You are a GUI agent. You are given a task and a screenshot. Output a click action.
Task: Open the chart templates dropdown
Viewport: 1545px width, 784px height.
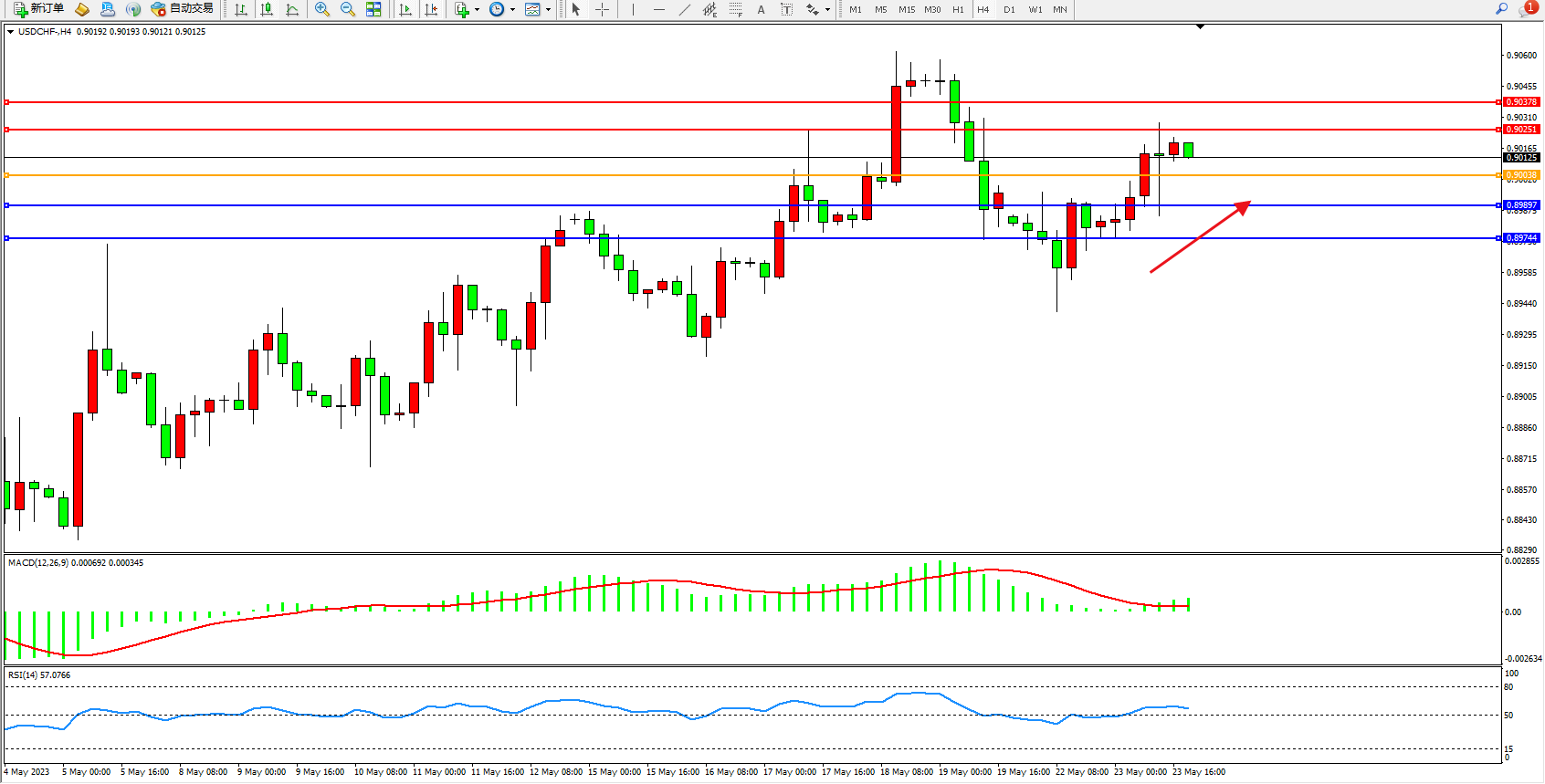548,10
